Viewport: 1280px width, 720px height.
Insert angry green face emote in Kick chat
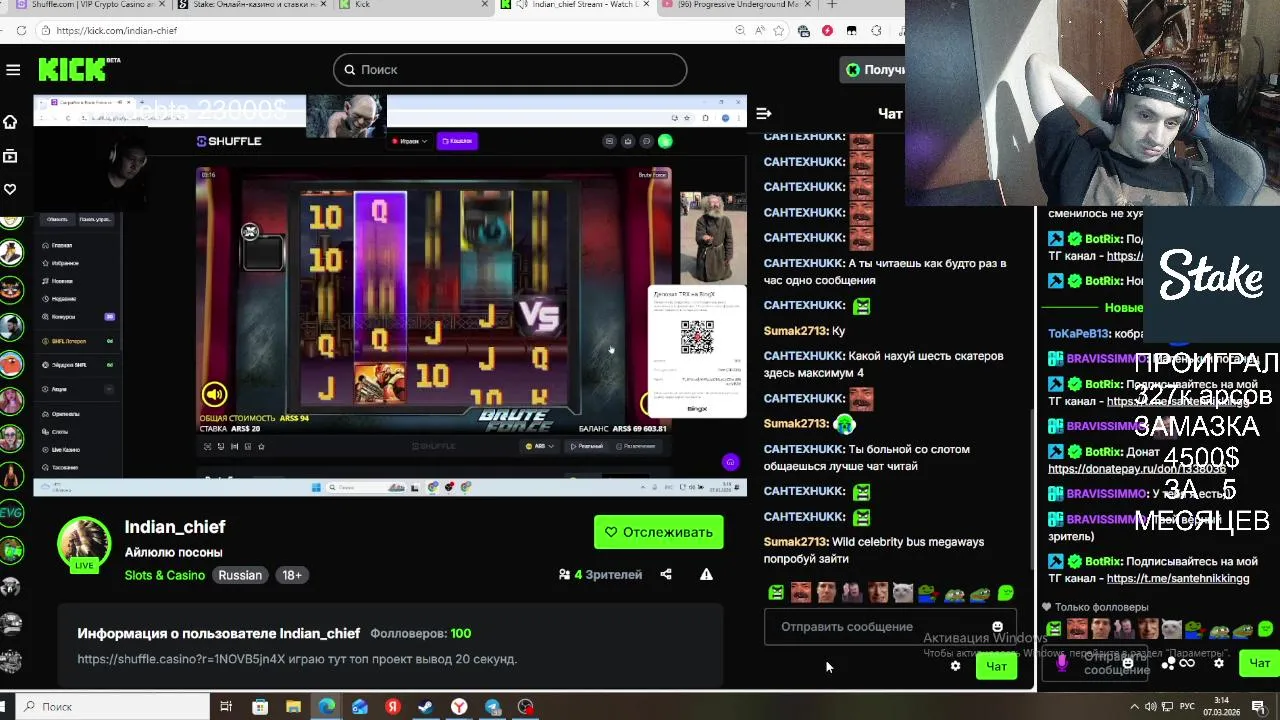coord(776,593)
